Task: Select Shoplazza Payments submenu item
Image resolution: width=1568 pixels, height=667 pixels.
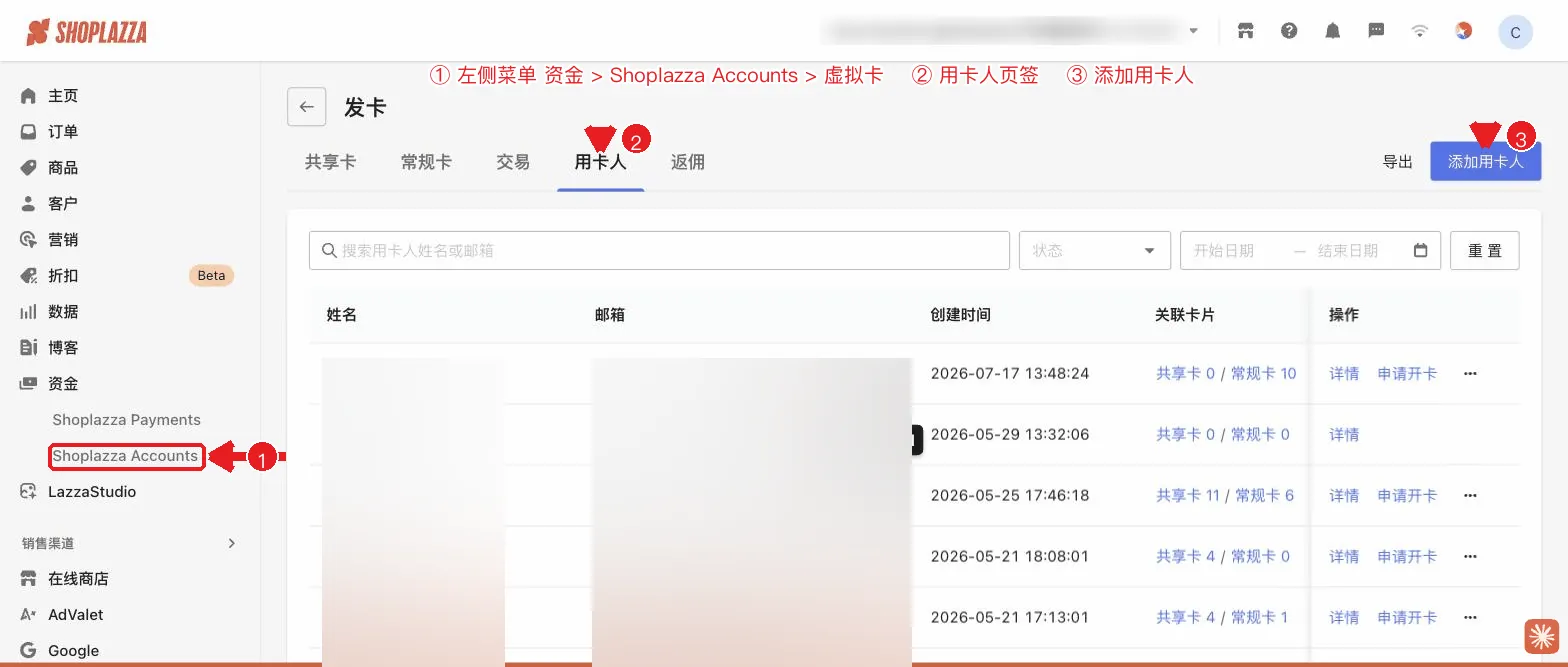Action: tap(127, 420)
